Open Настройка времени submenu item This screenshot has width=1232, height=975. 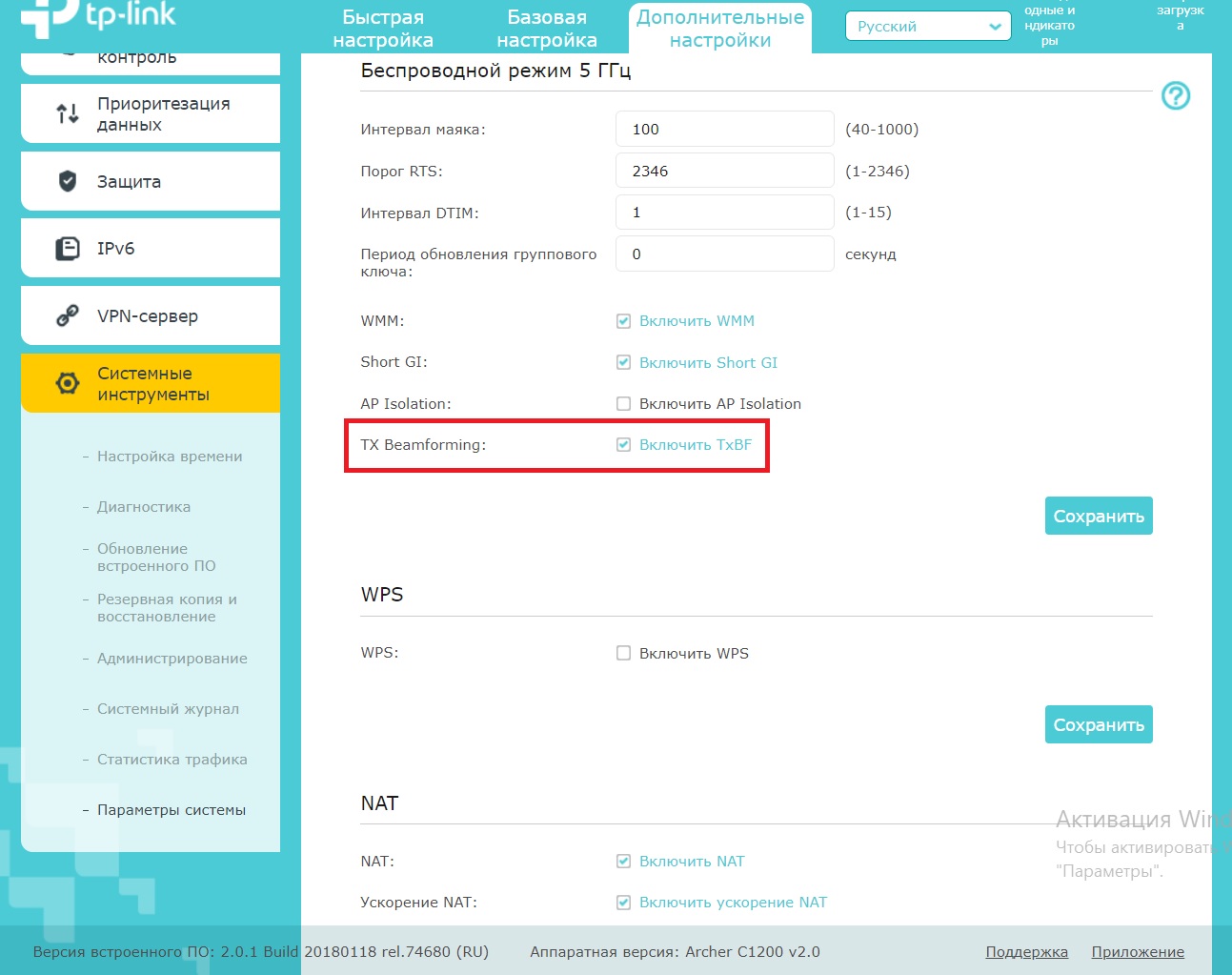(x=170, y=457)
